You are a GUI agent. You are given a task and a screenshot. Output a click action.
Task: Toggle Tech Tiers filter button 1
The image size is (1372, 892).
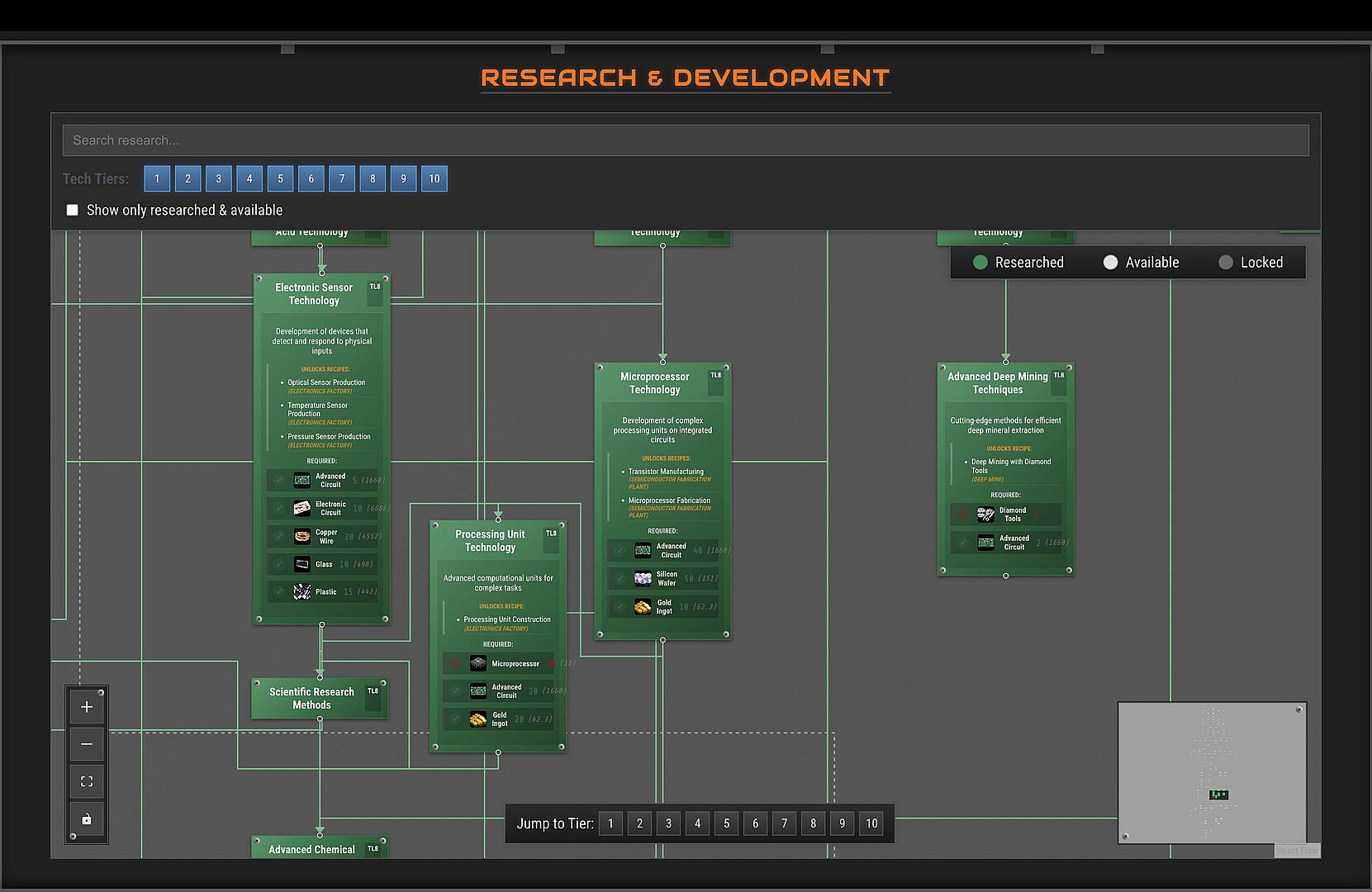(x=157, y=179)
